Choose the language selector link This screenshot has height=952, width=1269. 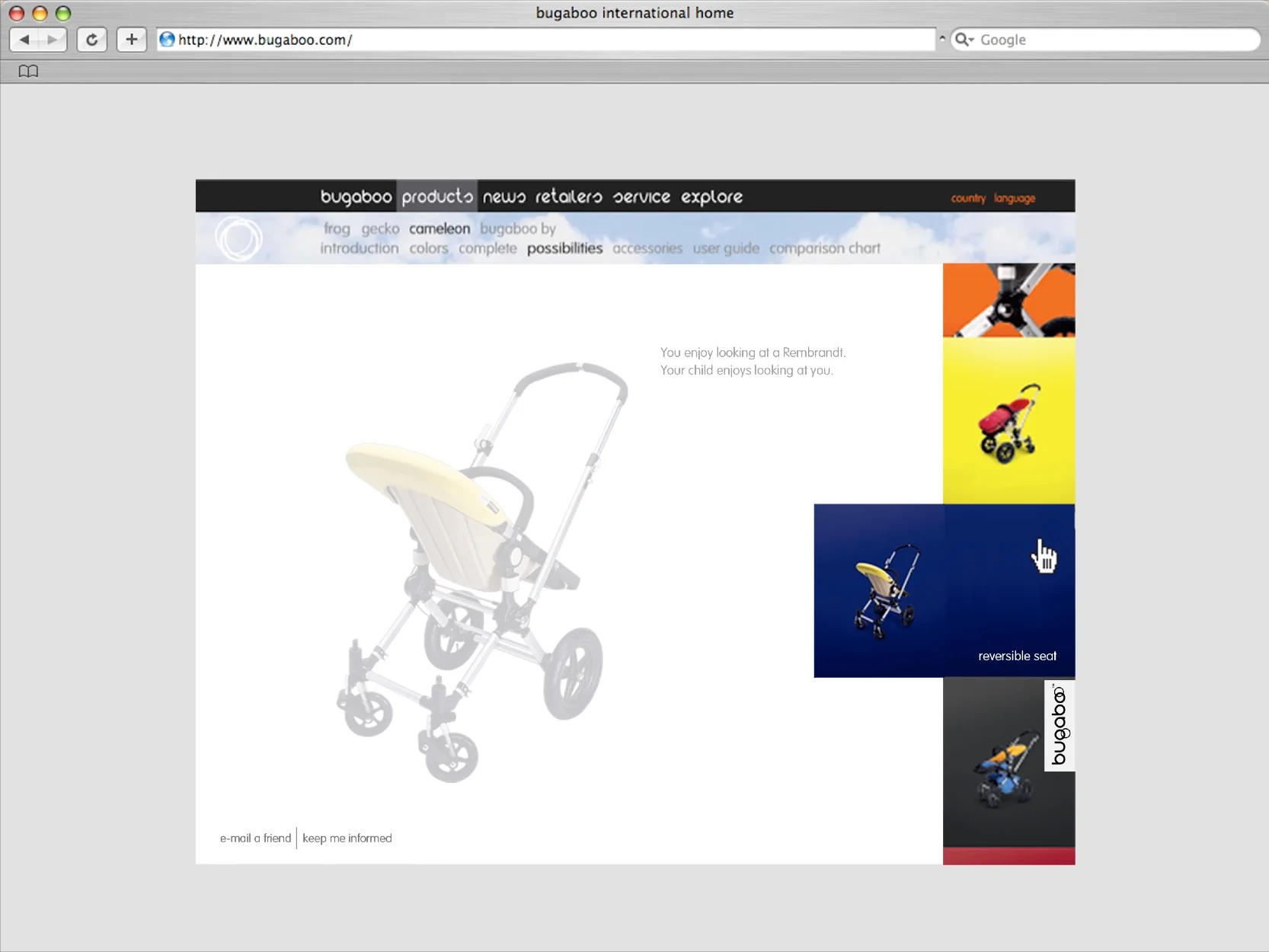(1015, 198)
